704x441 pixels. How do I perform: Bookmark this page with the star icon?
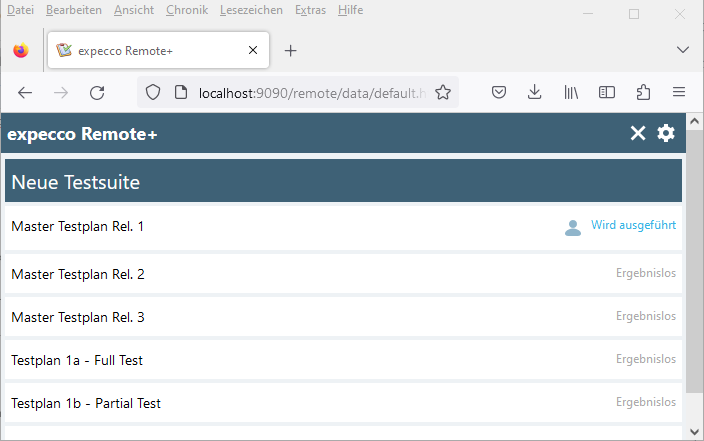pos(443,92)
